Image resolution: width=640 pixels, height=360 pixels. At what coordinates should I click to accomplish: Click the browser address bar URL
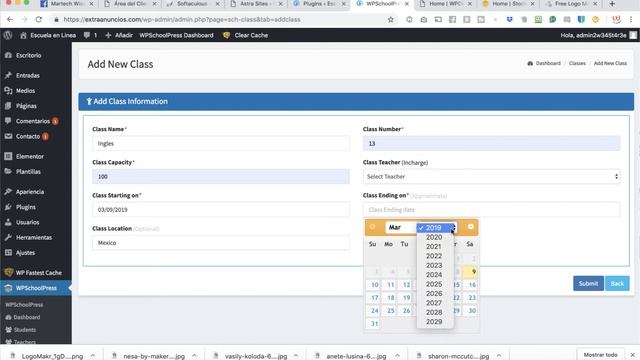(x=182, y=19)
